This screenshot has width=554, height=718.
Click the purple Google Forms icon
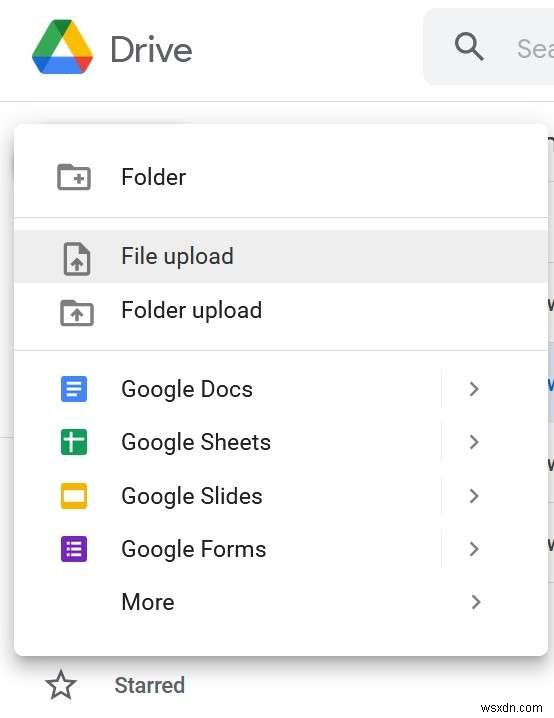click(x=74, y=549)
